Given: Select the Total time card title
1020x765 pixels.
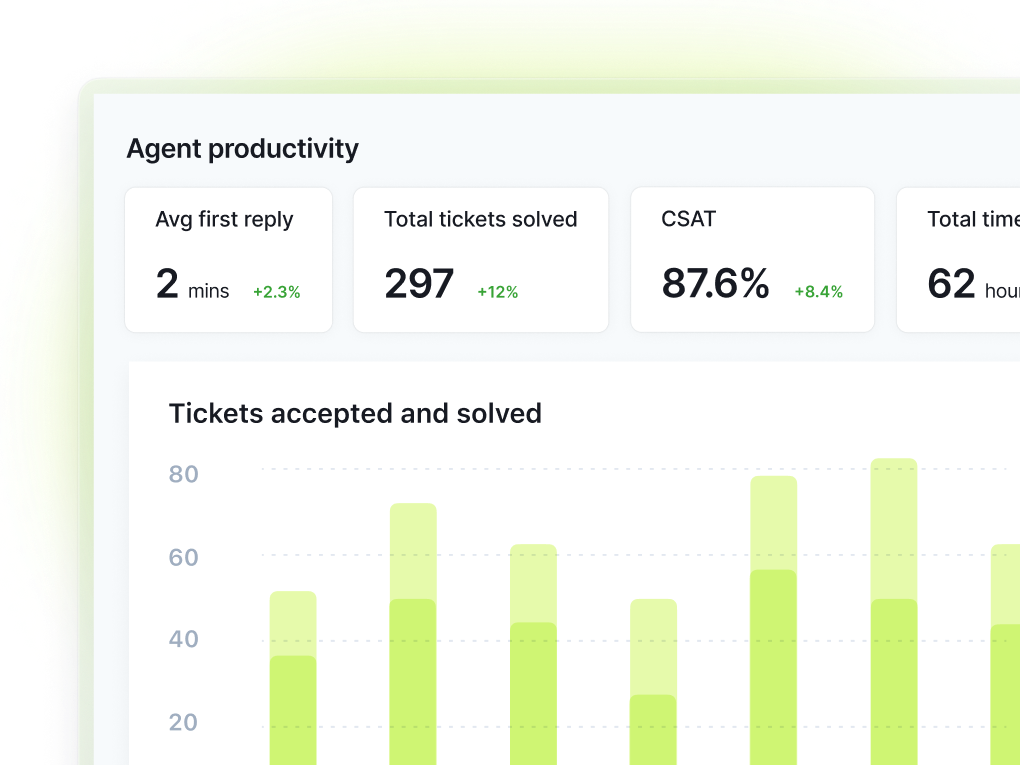Looking at the screenshot, I should click(x=972, y=219).
